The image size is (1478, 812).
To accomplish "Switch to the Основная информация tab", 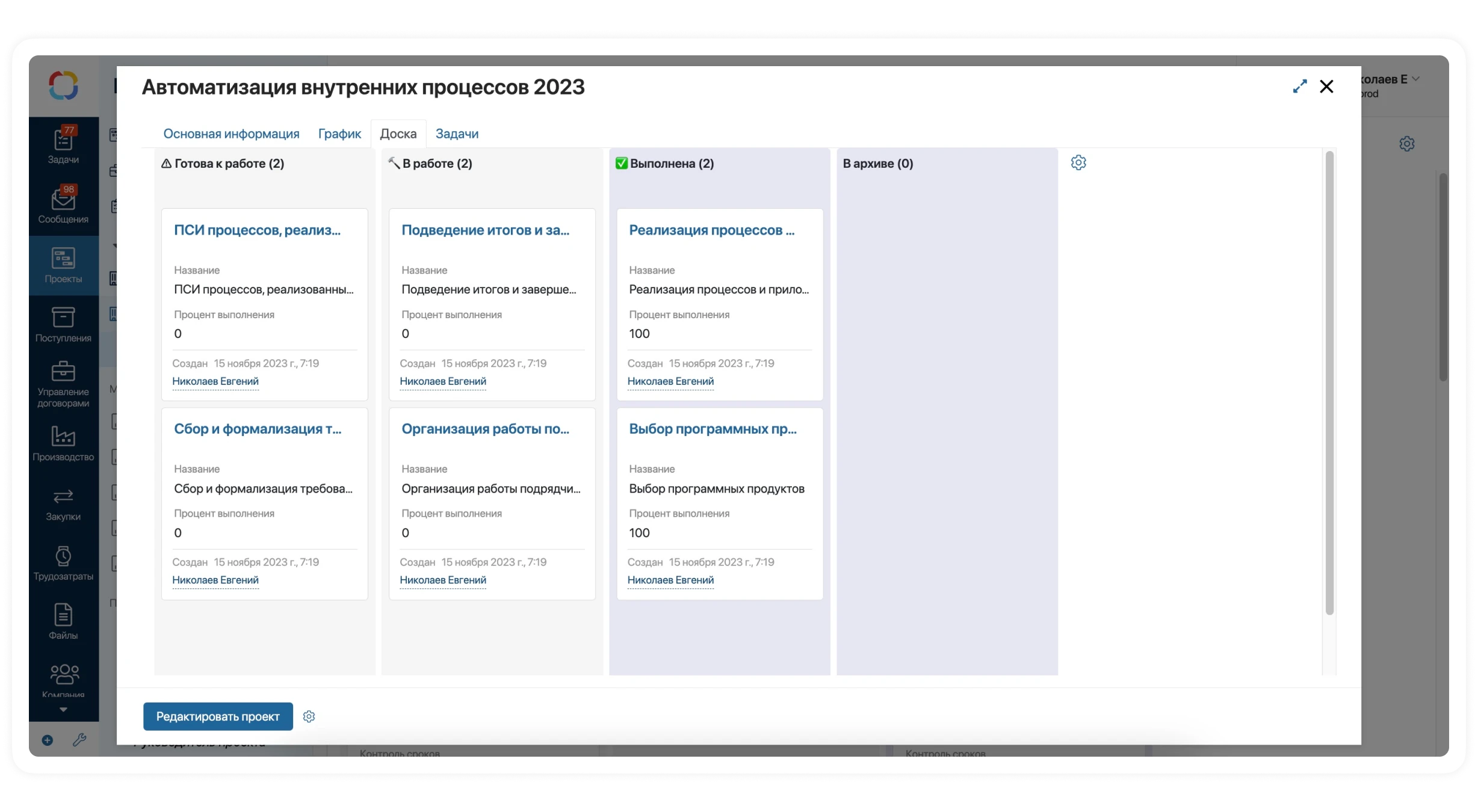I will [231, 134].
